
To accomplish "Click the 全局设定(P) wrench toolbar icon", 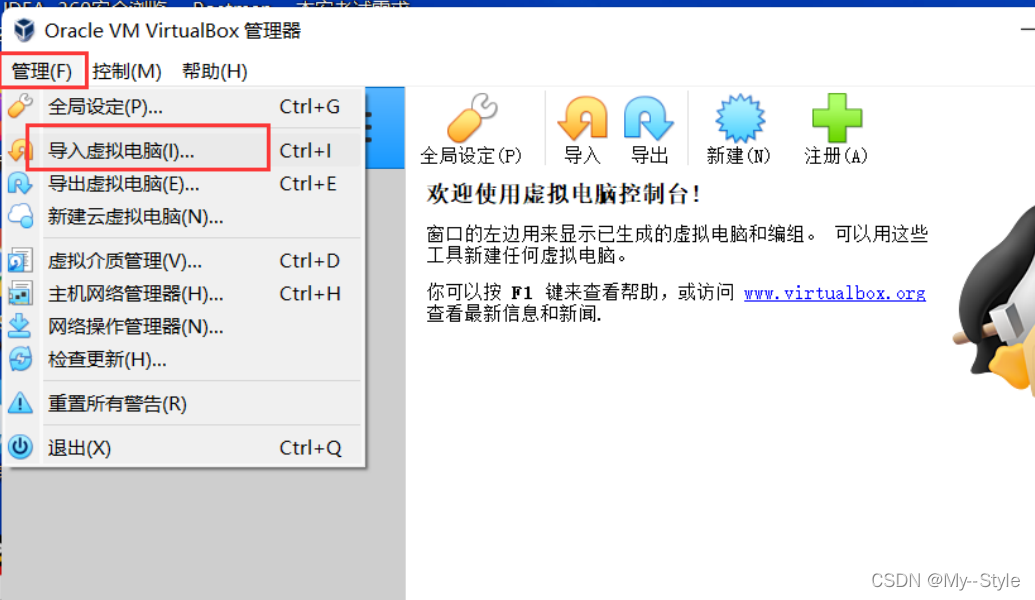I will (x=471, y=117).
